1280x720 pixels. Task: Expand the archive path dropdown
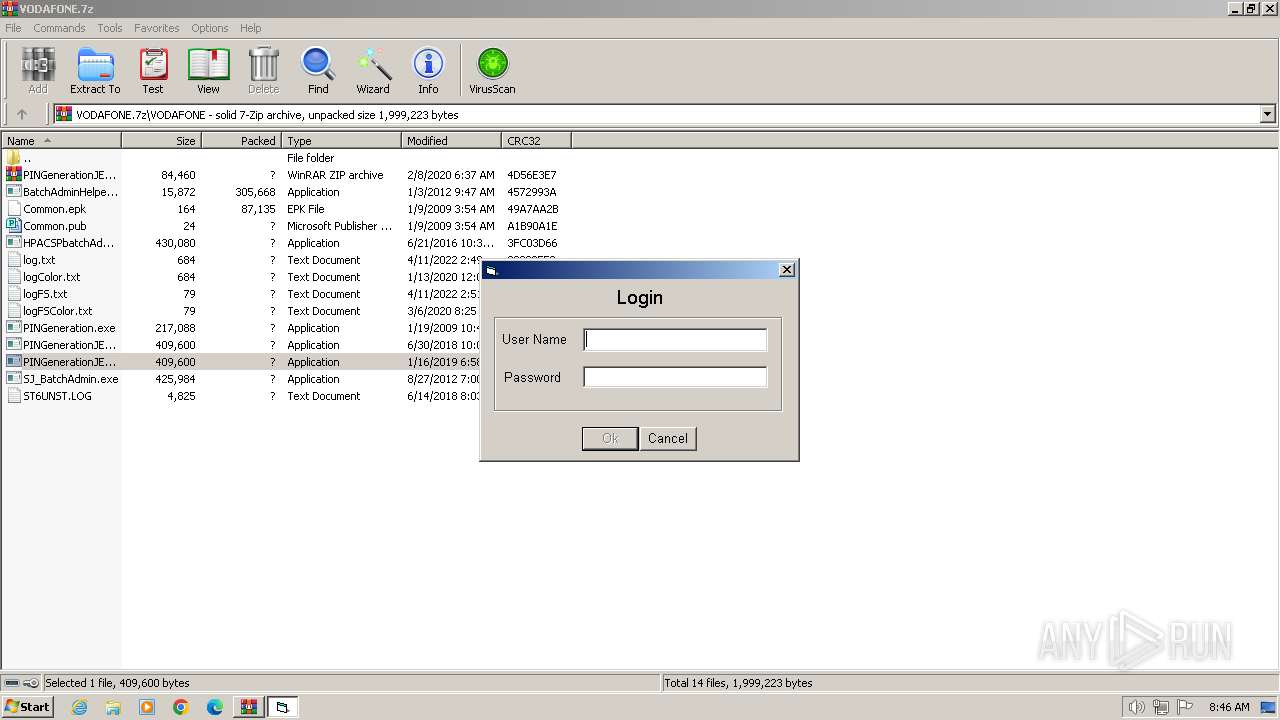tap(1268, 114)
